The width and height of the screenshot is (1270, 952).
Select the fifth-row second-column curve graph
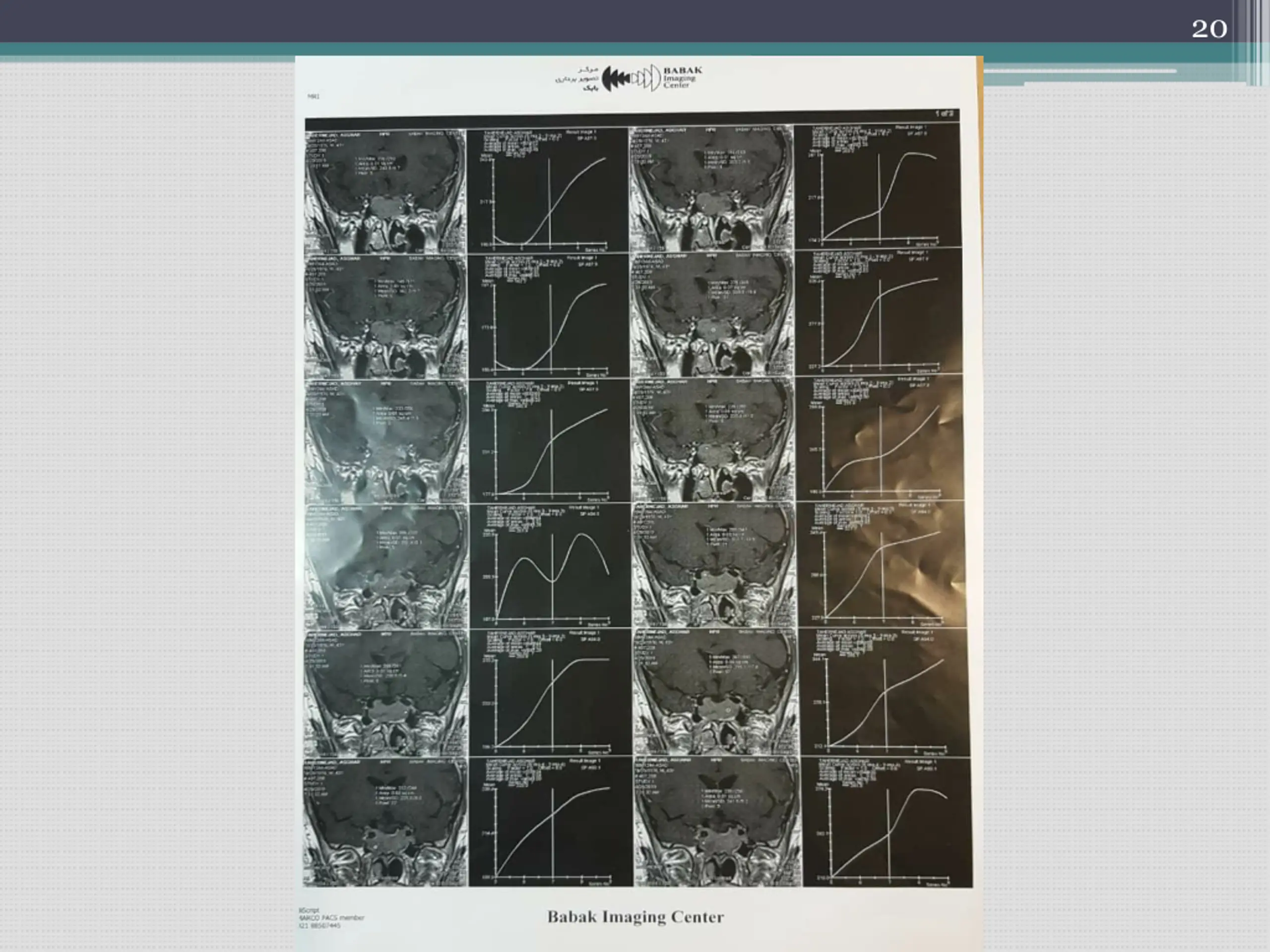pos(550,693)
